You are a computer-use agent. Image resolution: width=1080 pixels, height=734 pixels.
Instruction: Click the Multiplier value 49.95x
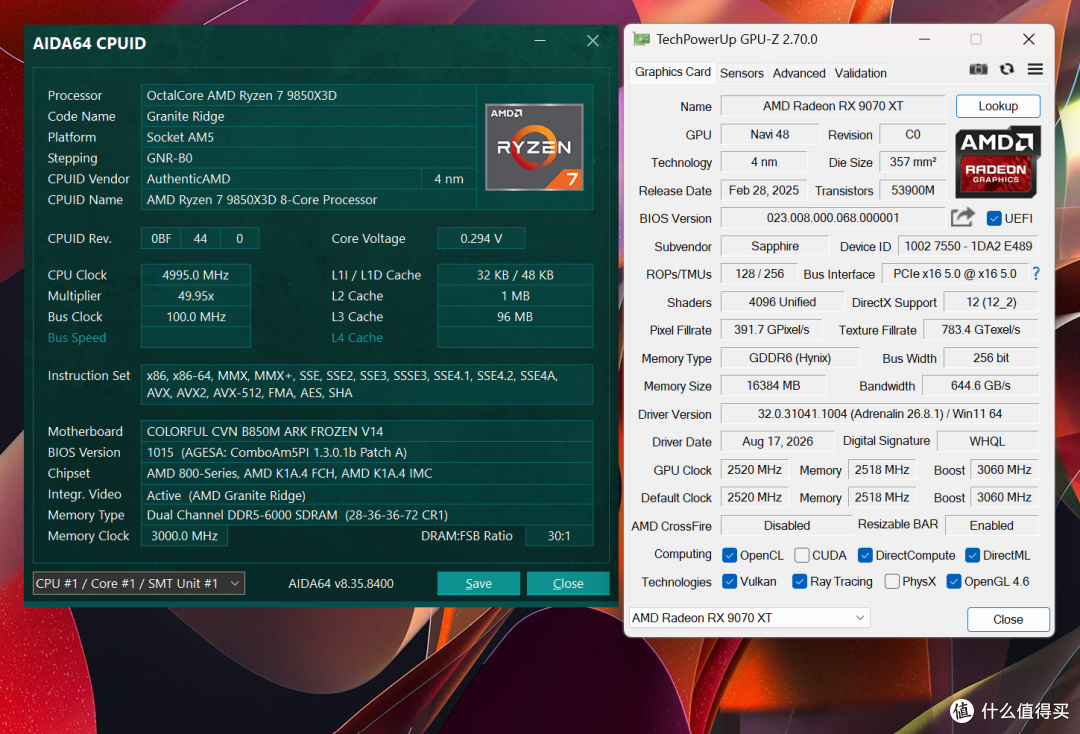click(x=196, y=295)
